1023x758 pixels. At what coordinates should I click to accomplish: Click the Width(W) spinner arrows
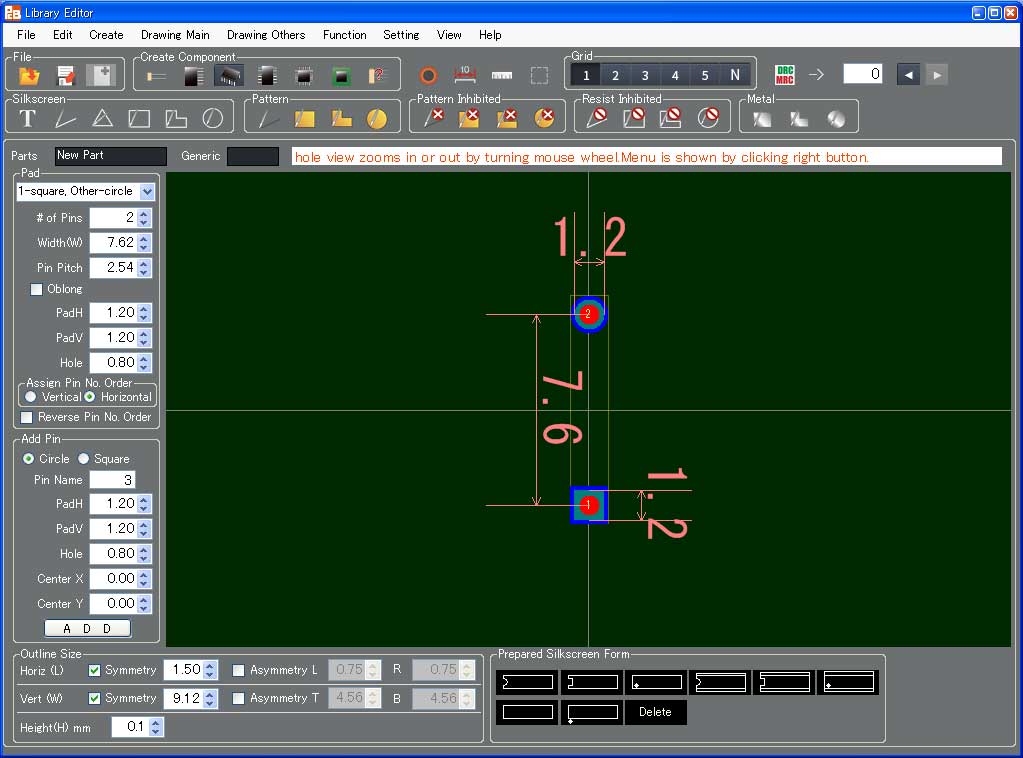(x=144, y=243)
